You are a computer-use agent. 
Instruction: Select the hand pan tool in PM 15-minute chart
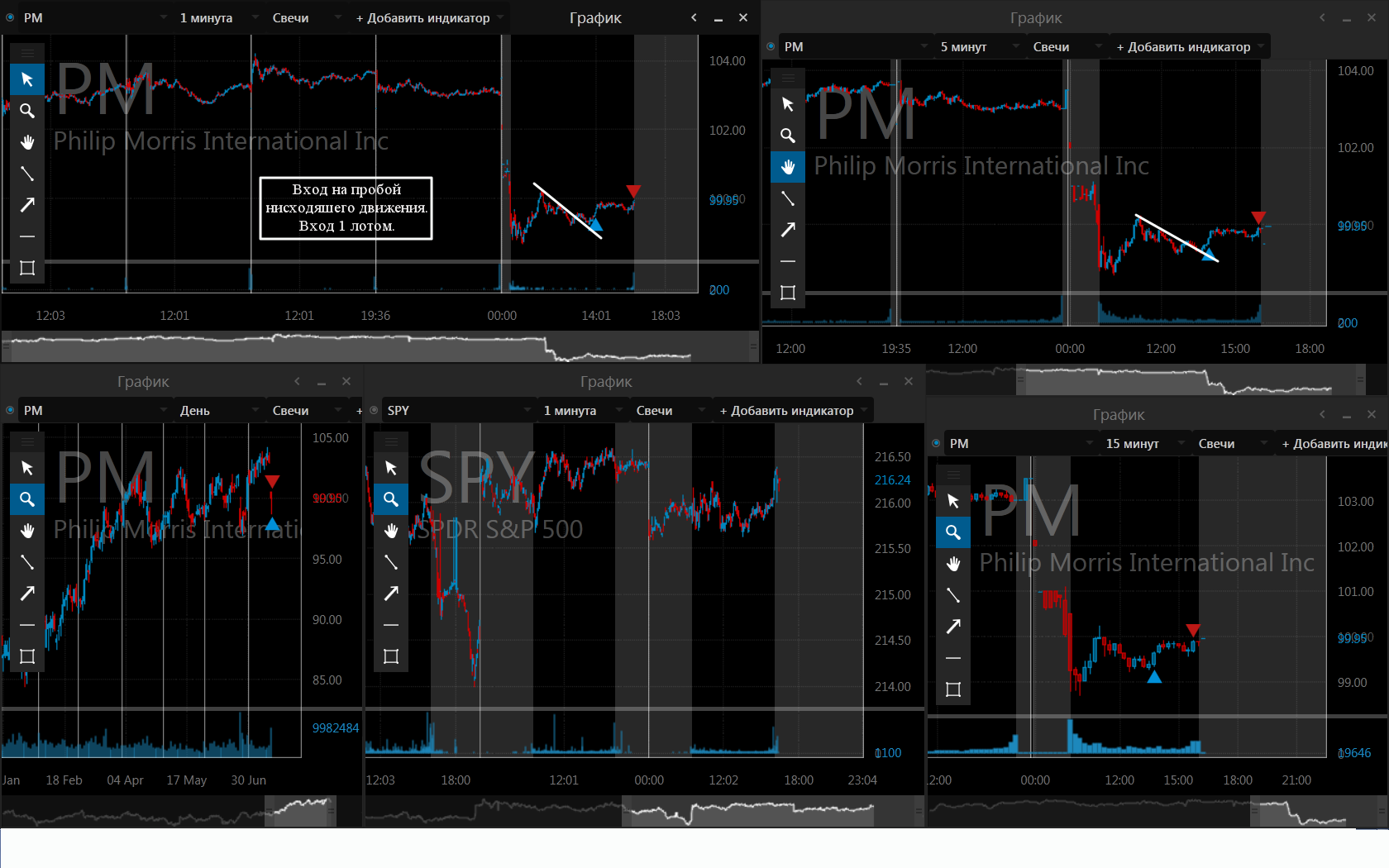[953, 564]
